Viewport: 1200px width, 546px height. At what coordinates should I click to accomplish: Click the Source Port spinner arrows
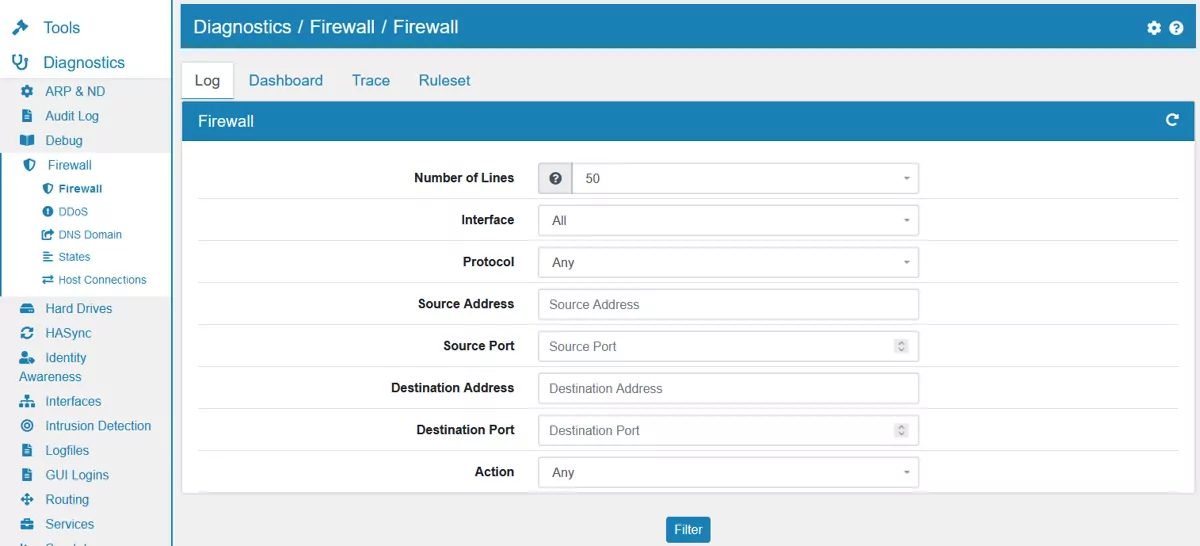pyautogui.click(x=901, y=346)
